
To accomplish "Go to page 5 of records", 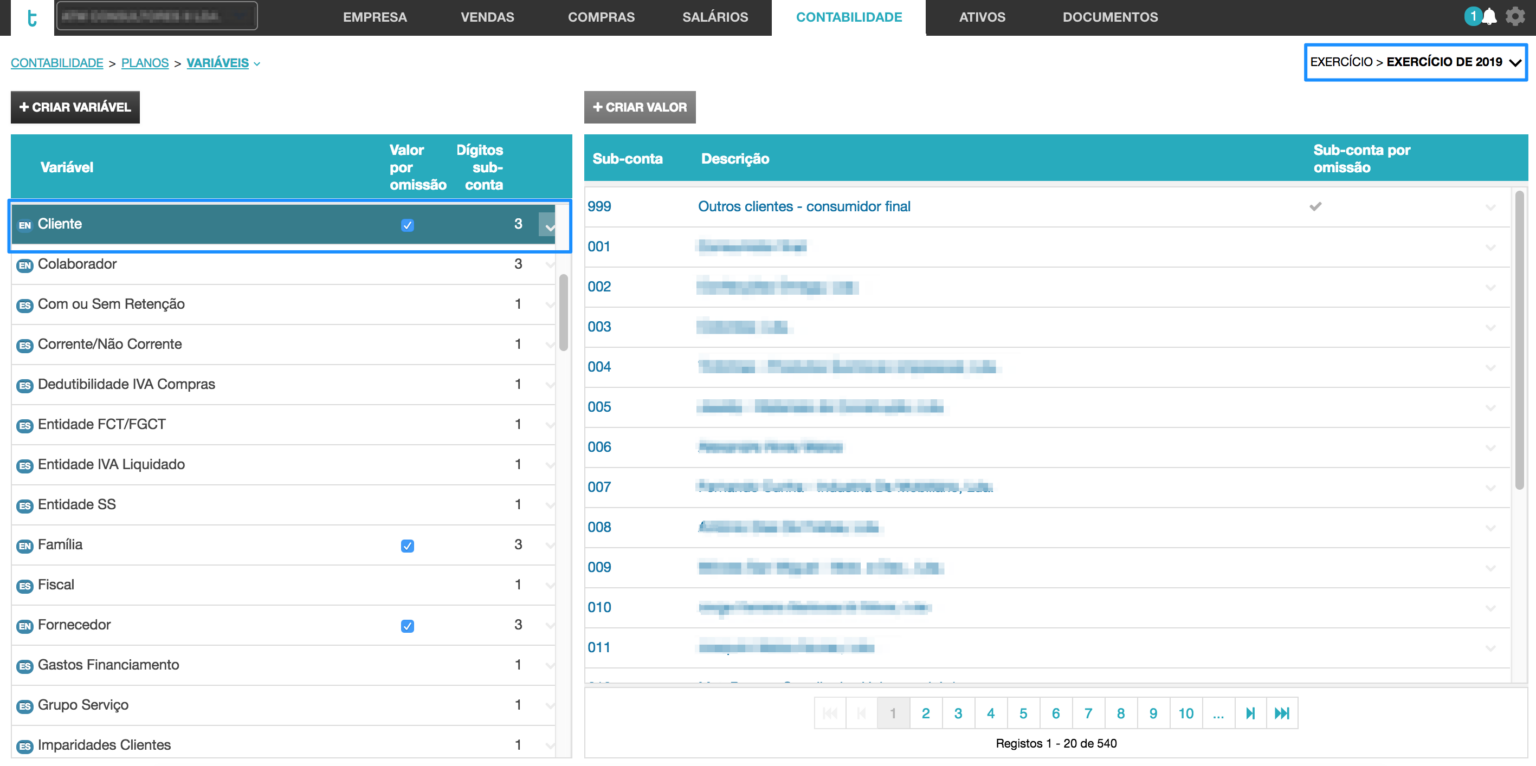I will click(1023, 713).
